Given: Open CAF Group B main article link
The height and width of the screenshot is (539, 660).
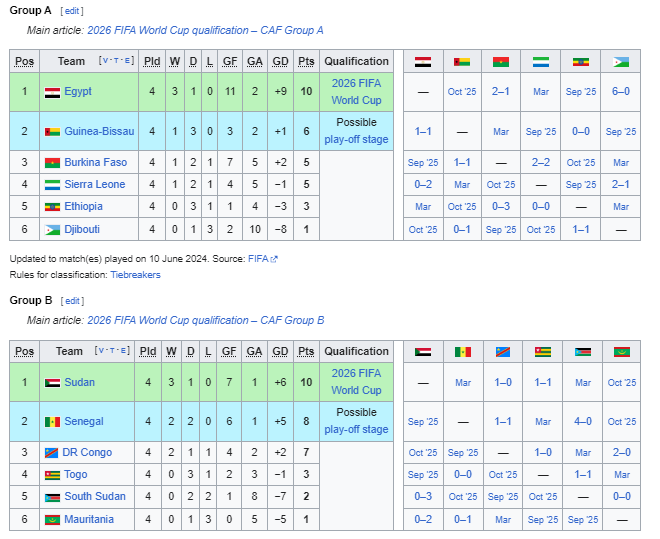Looking at the screenshot, I should point(205,320).
